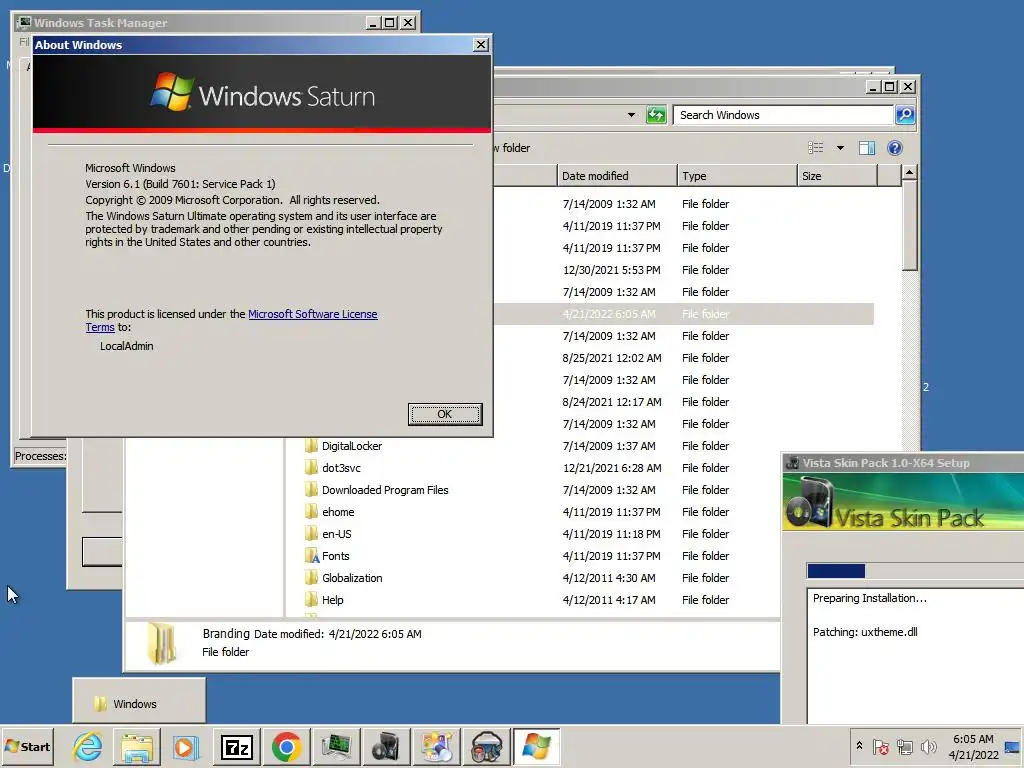Screen dimensions: 1024x768
Task: Click the Explorer vertical scrollbar thumb
Action: coord(909,226)
